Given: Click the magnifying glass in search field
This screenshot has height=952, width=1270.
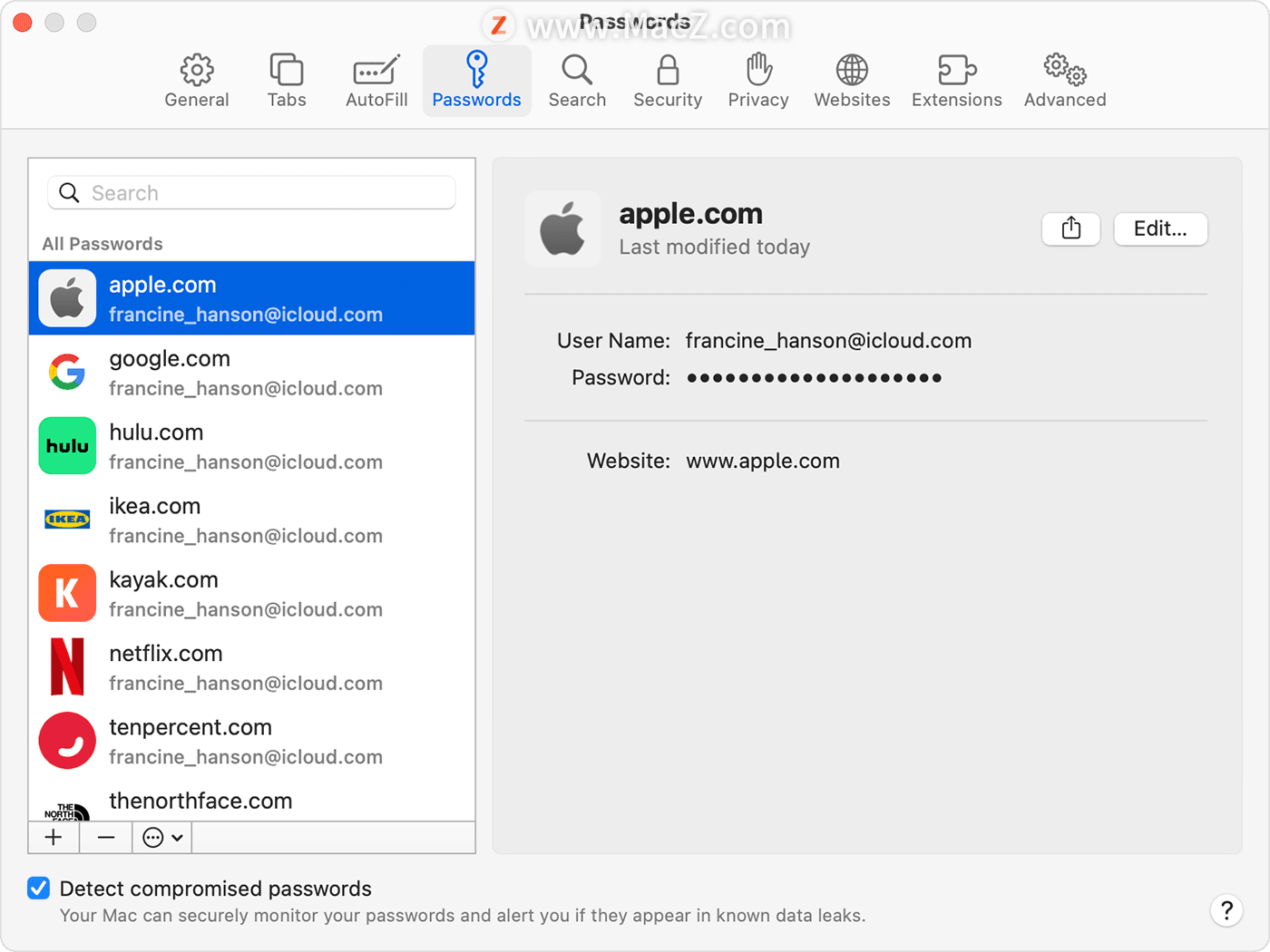Looking at the screenshot, I should pyautogui.click(x=69, y=193).
